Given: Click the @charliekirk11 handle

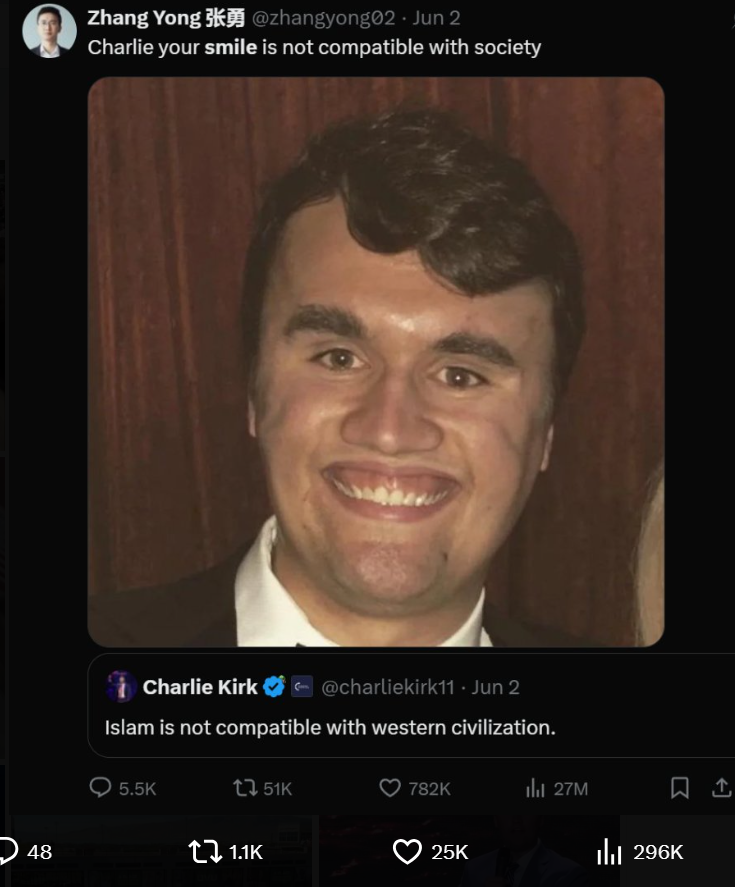Looking at the screenshot, I should coord(389,687).
